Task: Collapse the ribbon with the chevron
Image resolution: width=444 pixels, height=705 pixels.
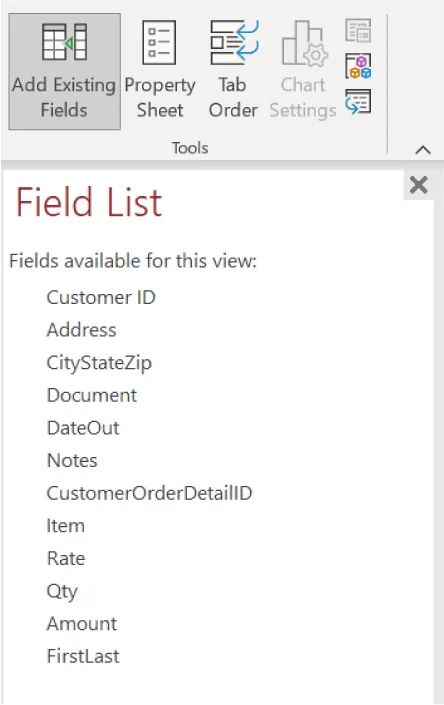Action: click(x=423, y=150)
